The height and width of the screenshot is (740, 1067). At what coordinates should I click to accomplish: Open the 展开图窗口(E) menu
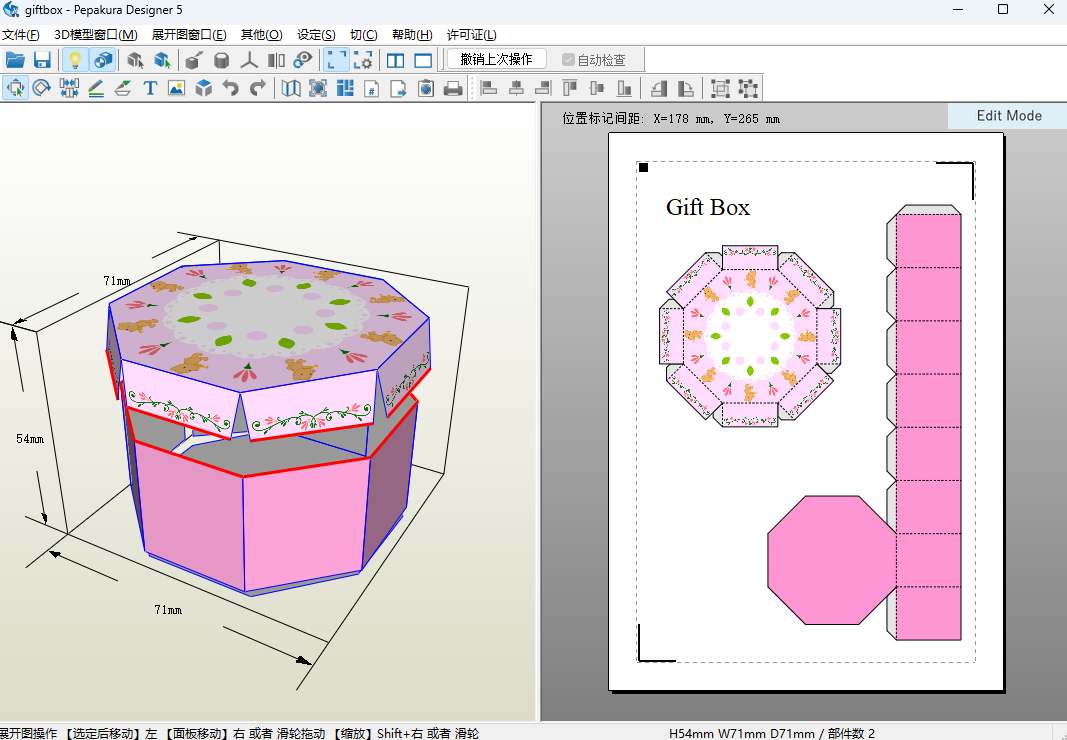[189, 35]
